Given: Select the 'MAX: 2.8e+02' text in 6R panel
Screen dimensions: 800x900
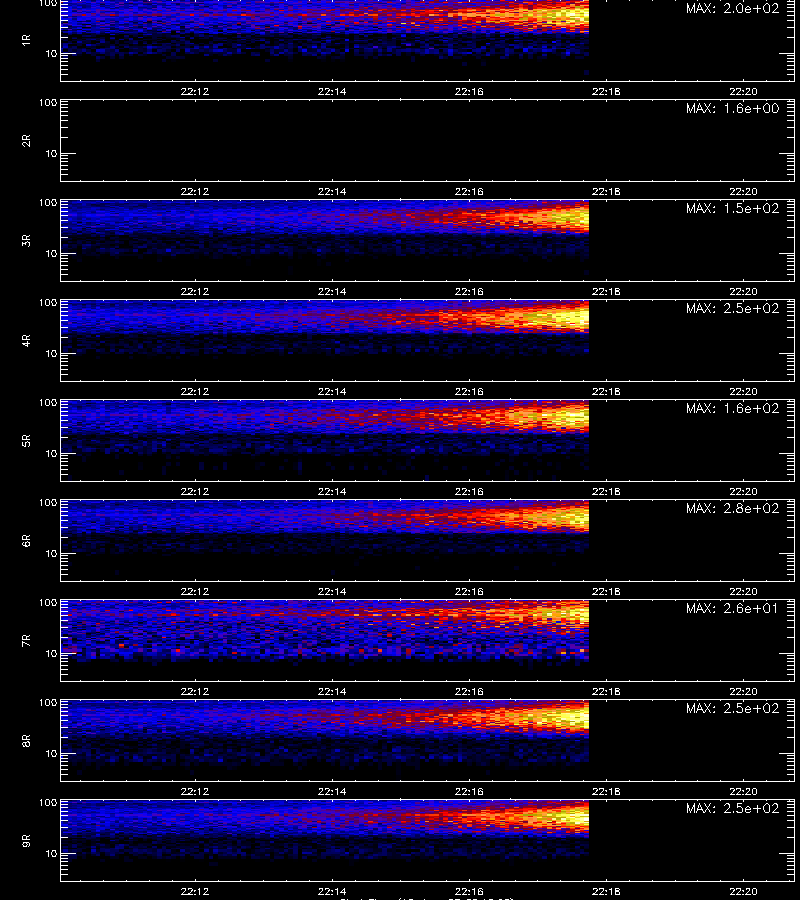Looking at the screenshot, I should coord(733,509).
